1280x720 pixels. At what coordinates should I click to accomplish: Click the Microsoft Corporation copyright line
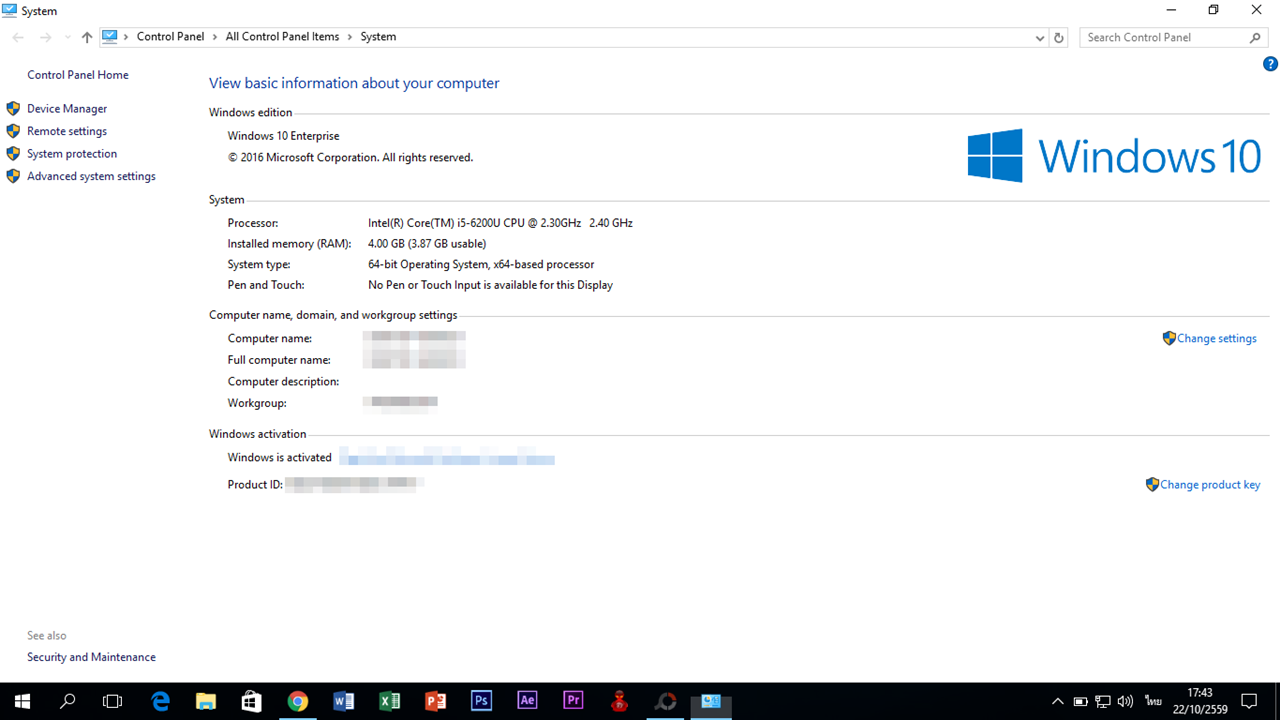coord(350,158)
